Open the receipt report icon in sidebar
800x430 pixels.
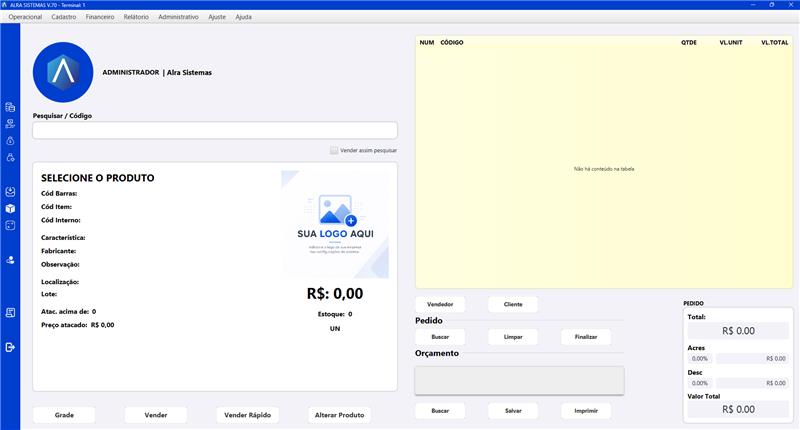click(x=10, y=313)
